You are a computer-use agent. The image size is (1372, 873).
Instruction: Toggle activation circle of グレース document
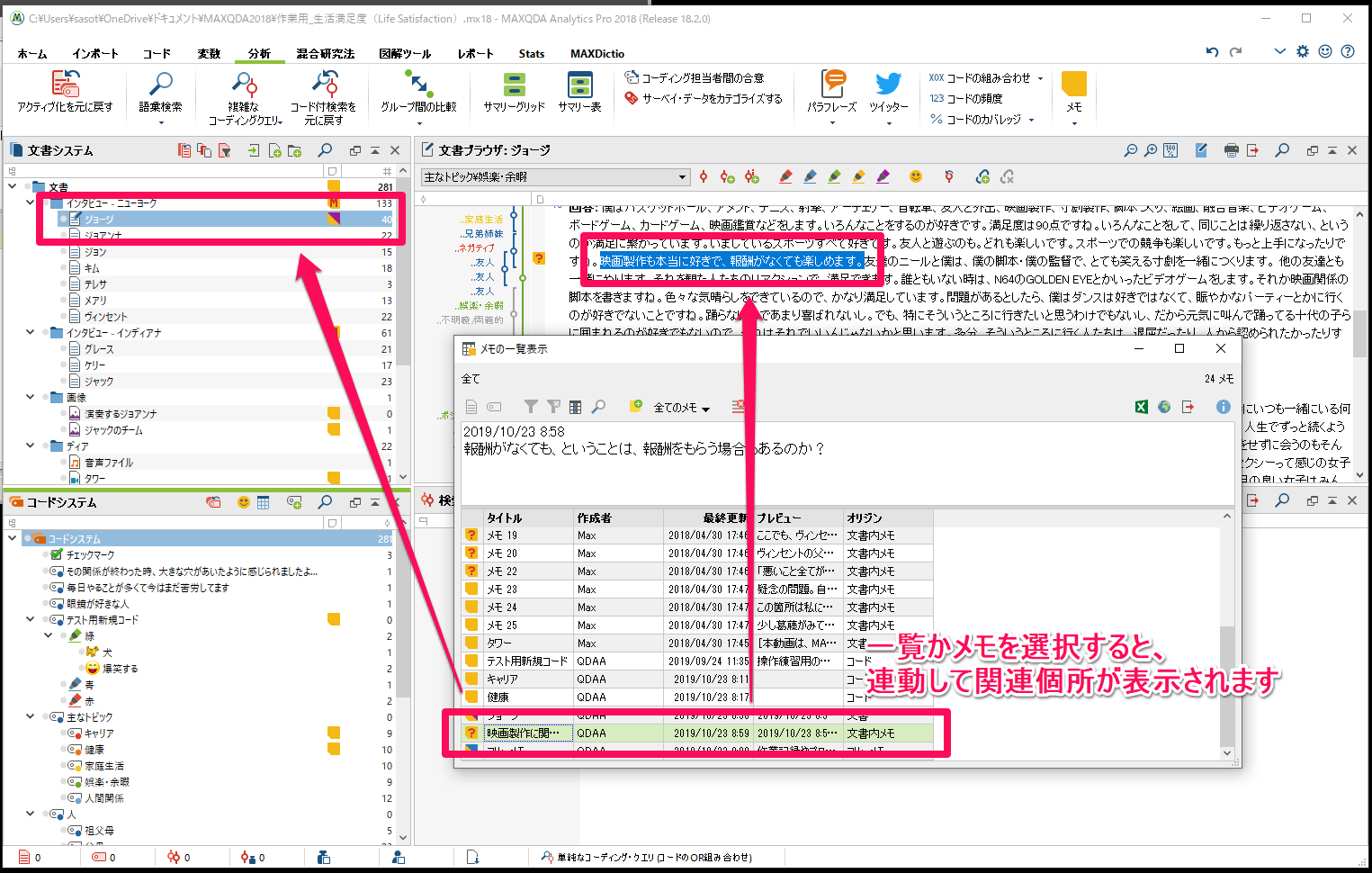(63, 349)
